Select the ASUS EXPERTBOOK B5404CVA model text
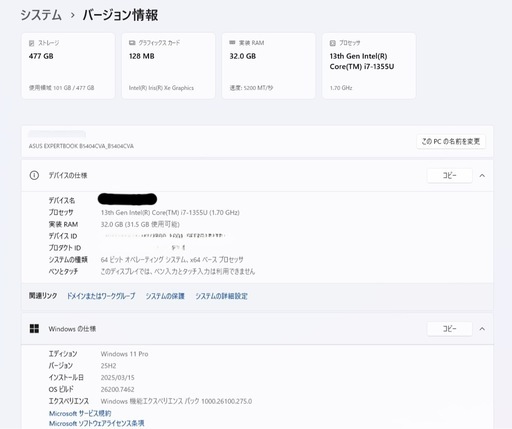 [x=81, y=146]
